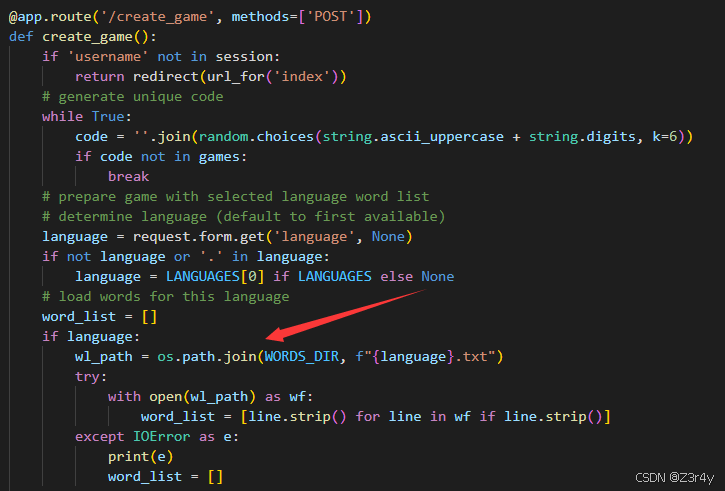Click the 'word_list = []' line under the load comment
The width and height of the screenshot is (725, 491).
pos(100,316)
